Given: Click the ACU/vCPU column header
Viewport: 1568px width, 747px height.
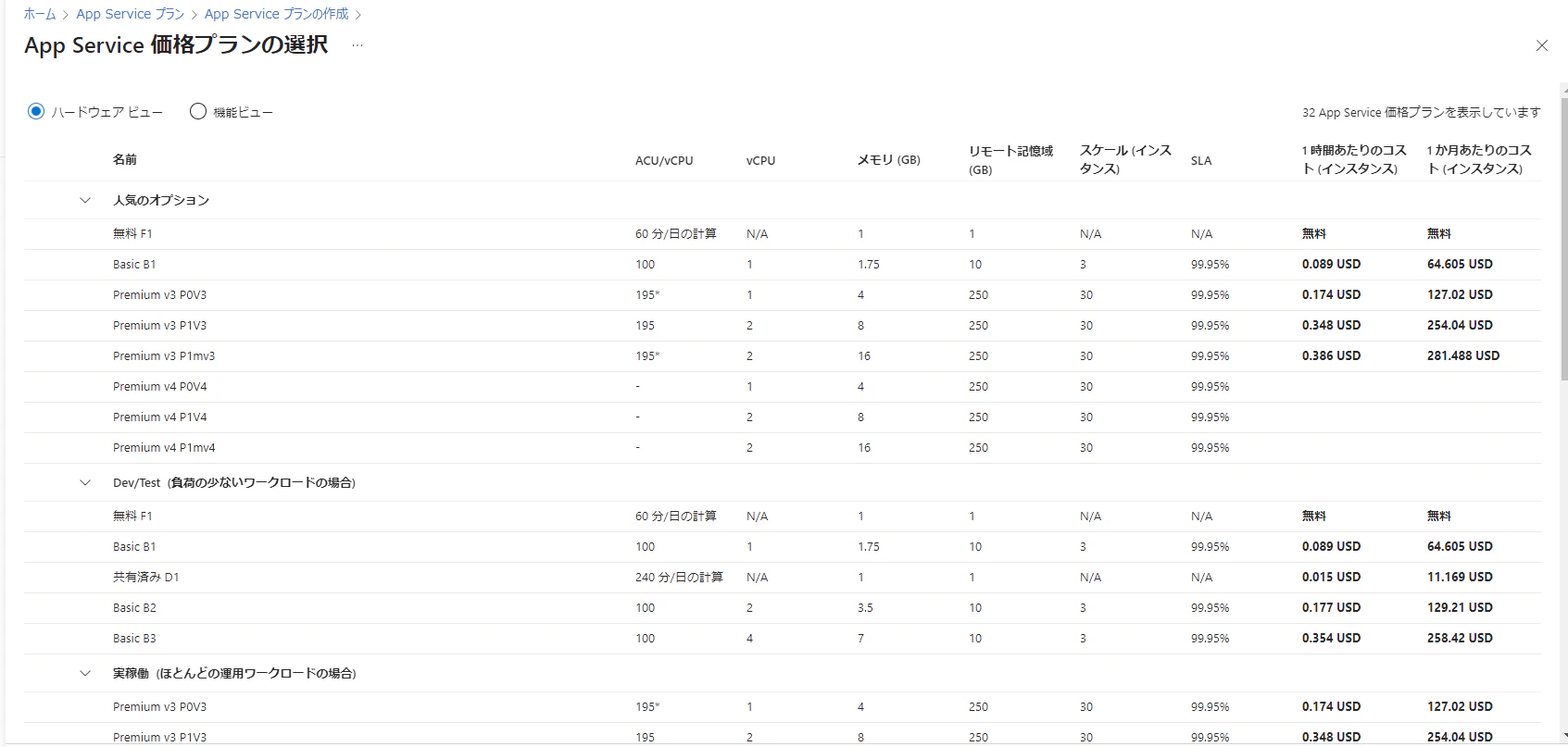Looking at the screenshot, I should (x=664, y=160).
